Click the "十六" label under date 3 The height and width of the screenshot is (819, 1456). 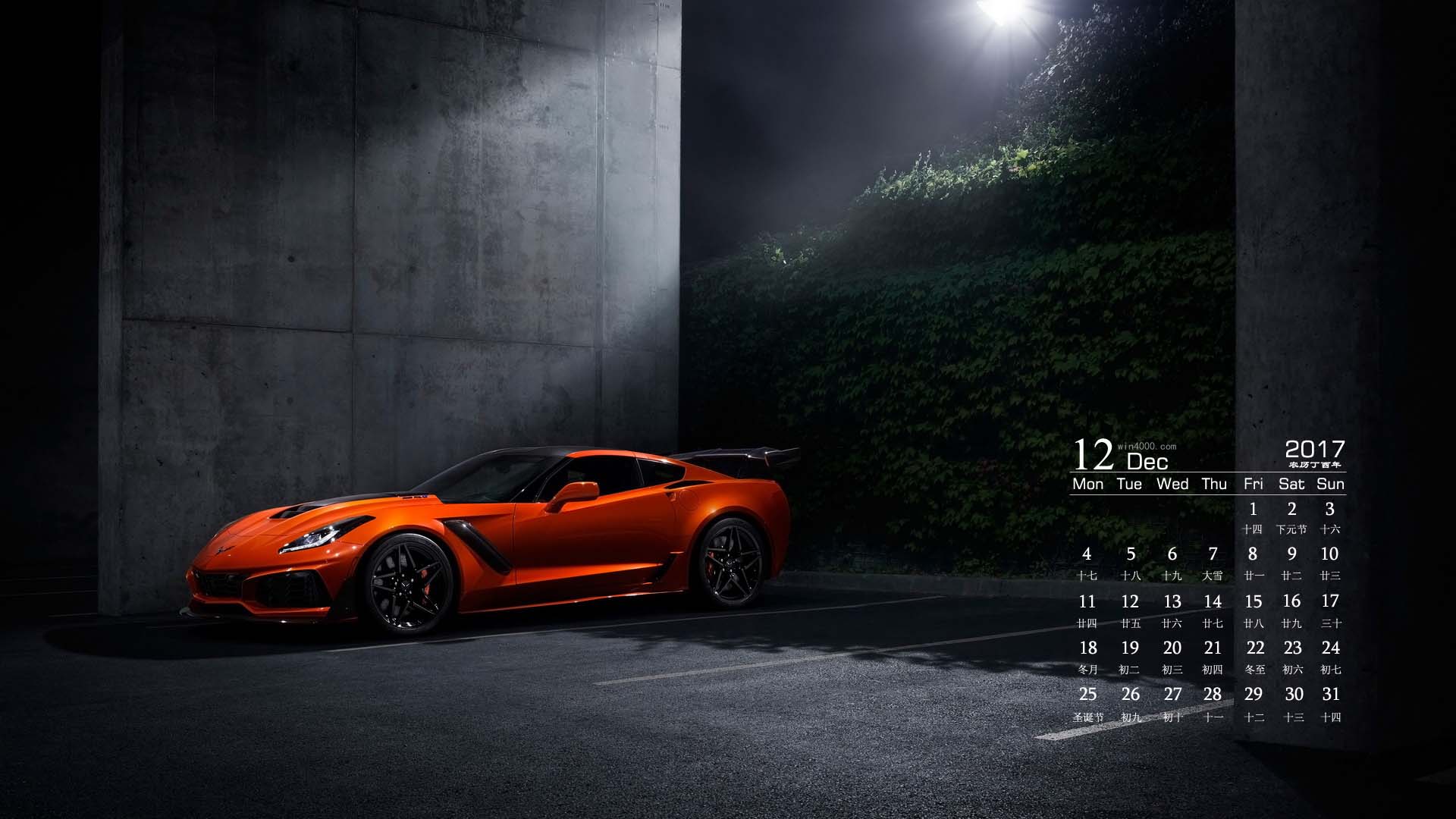(1330, 529)
